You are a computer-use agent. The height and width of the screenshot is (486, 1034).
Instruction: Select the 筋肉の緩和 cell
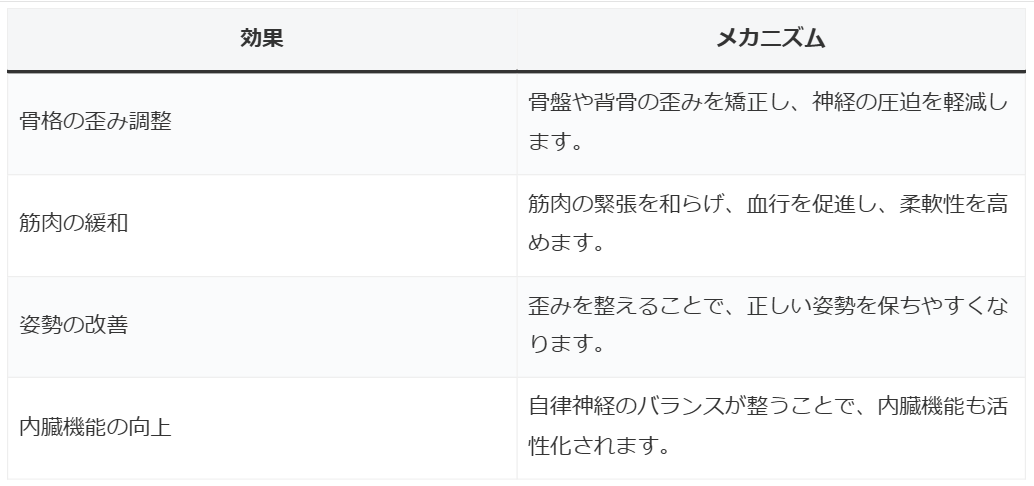pos(262,225)
